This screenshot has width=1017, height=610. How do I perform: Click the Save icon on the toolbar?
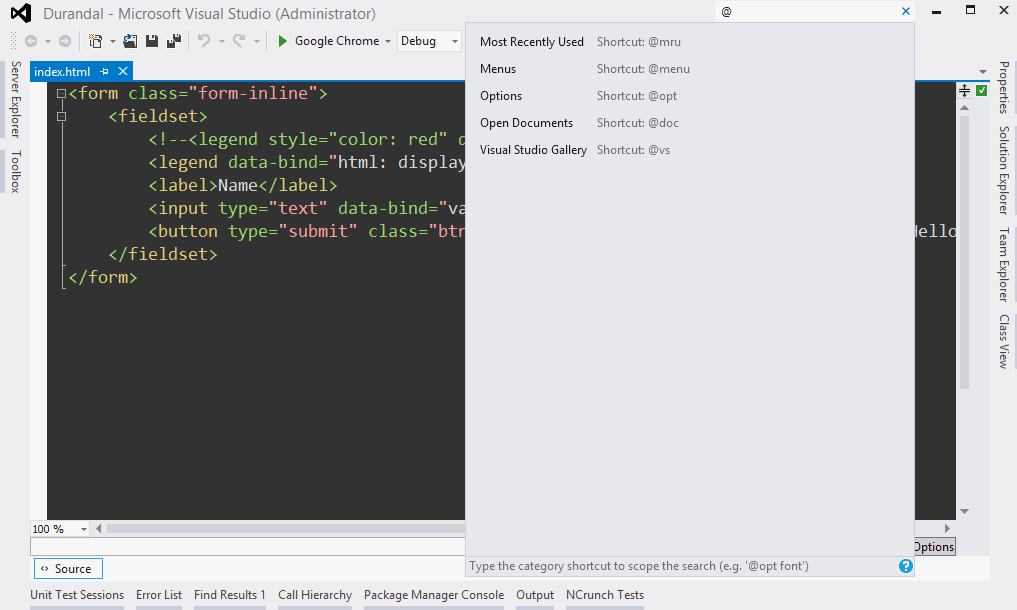coord(150,41)
